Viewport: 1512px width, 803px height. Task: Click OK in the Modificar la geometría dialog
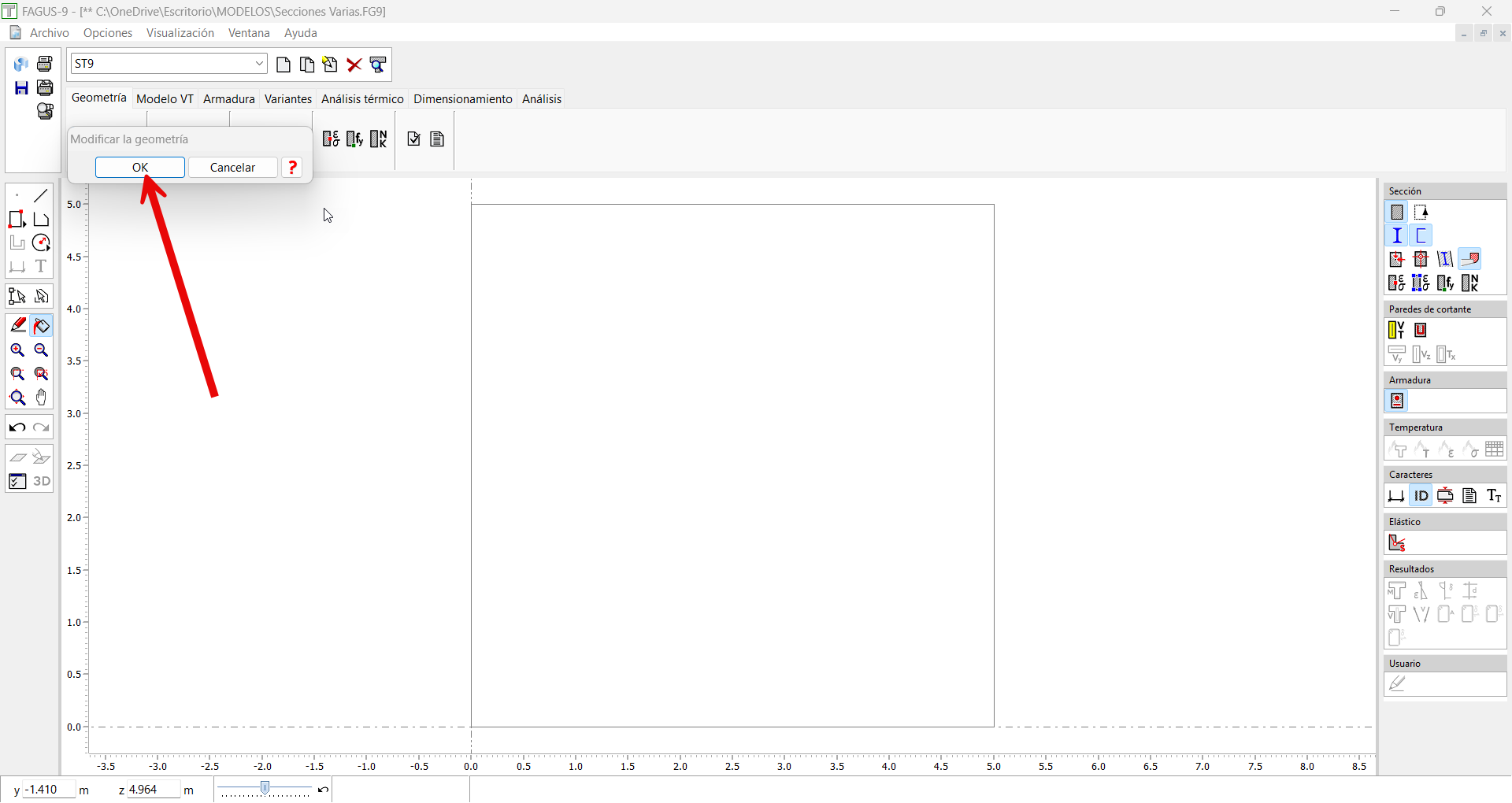coord(140,168)
